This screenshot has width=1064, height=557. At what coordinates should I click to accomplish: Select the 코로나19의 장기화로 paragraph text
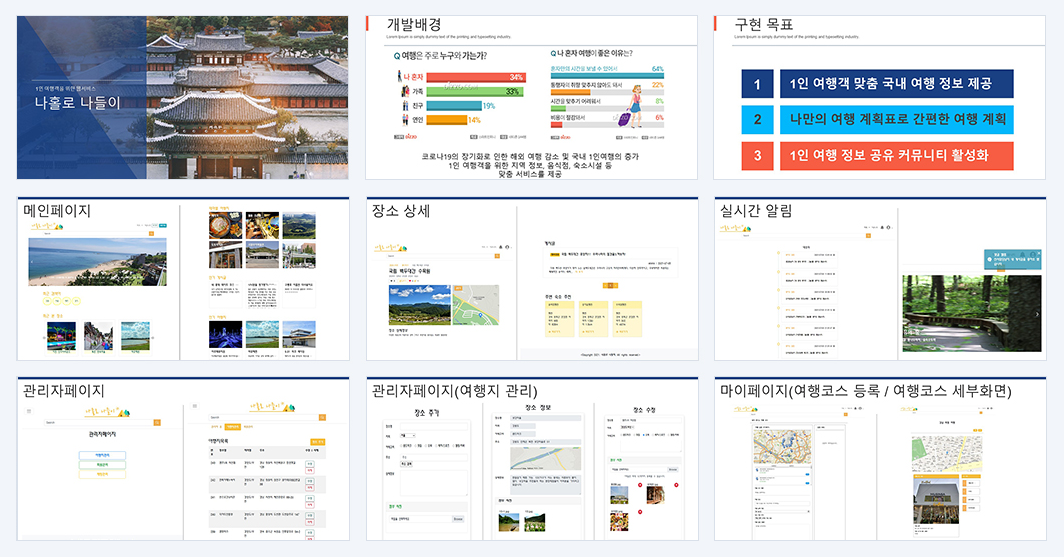[x=530, y=165]
